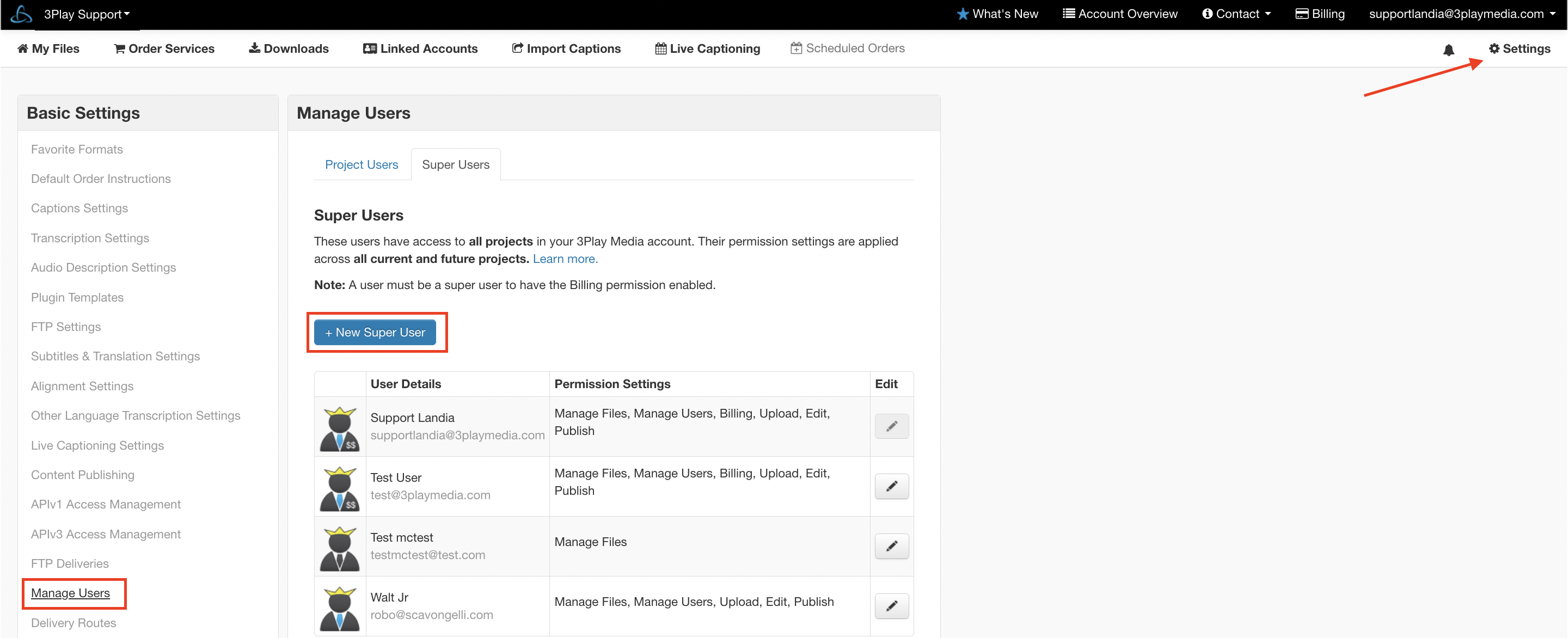The image size is (1568, 638).
Task: Click Test User's crowned avatar
Action: point(340,489)
